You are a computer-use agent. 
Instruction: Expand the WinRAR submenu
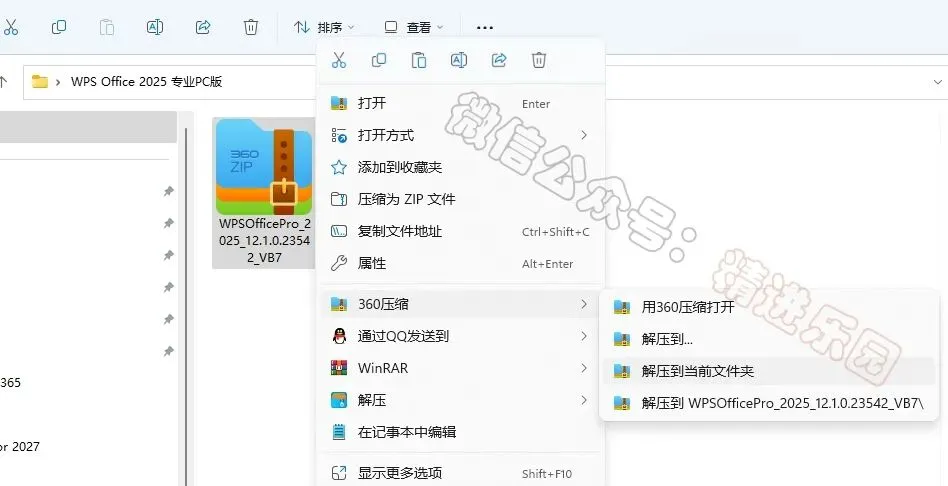pos(461,368)
